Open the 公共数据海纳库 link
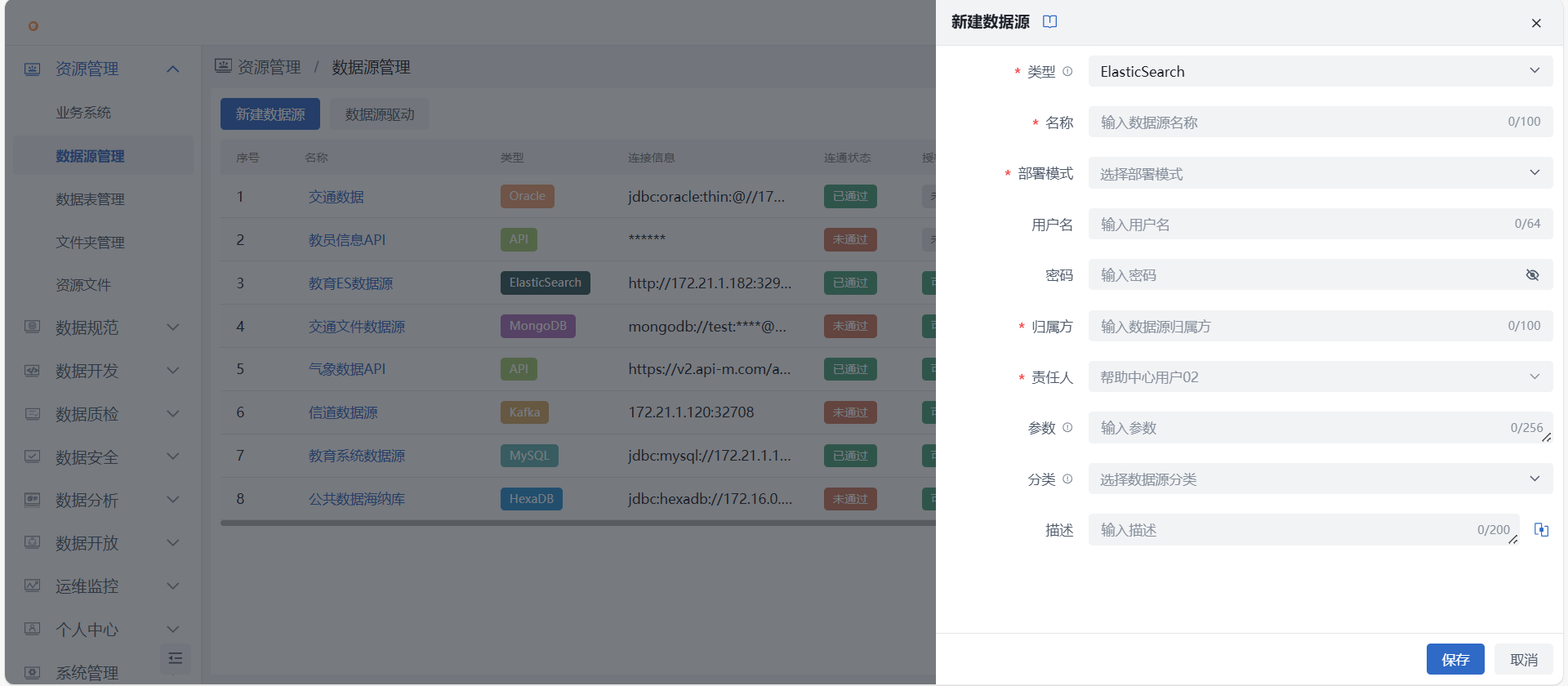This screenshot has width=1568, height=686. click(x=357, y=499)
